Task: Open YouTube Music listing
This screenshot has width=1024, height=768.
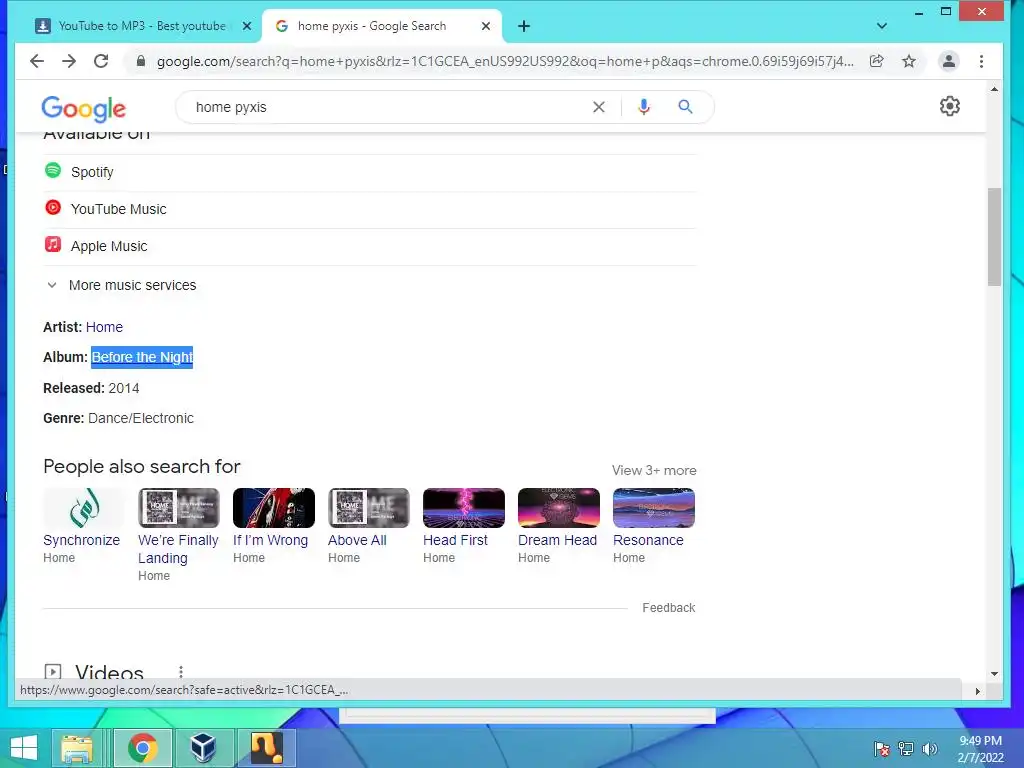Action: click(x=370, y=209)
